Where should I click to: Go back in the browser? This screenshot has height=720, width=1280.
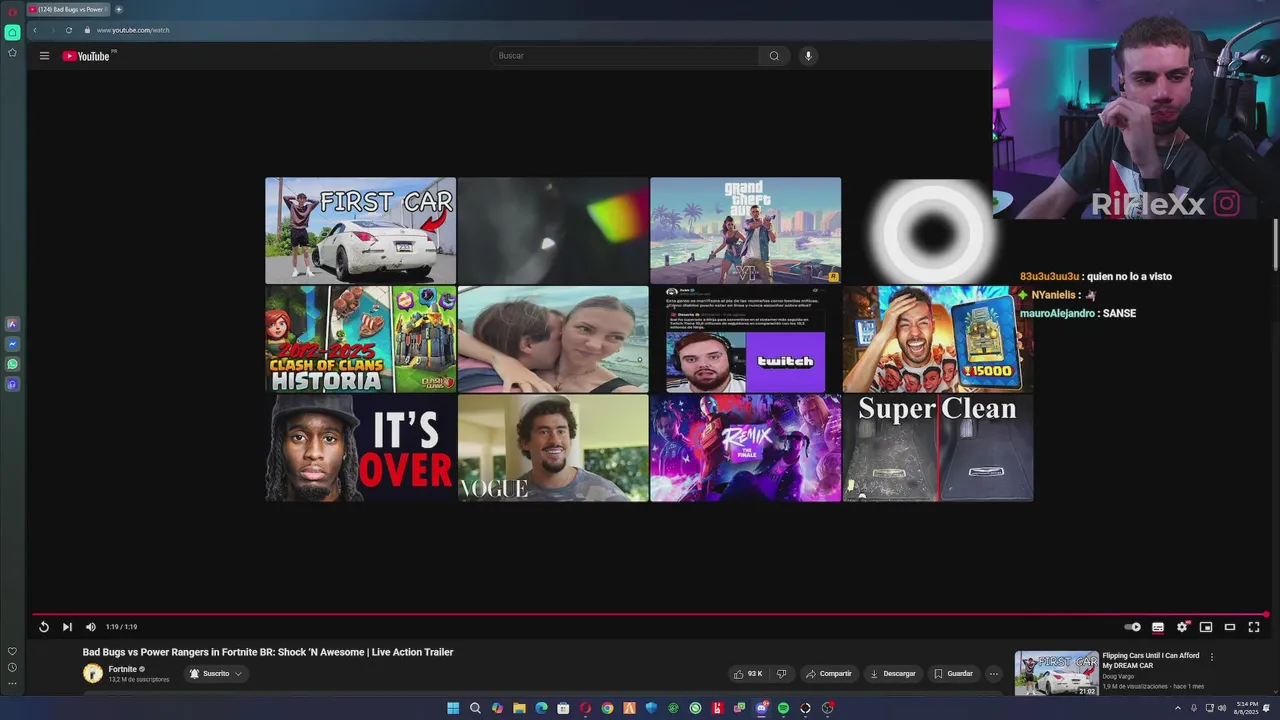(35, 30)
